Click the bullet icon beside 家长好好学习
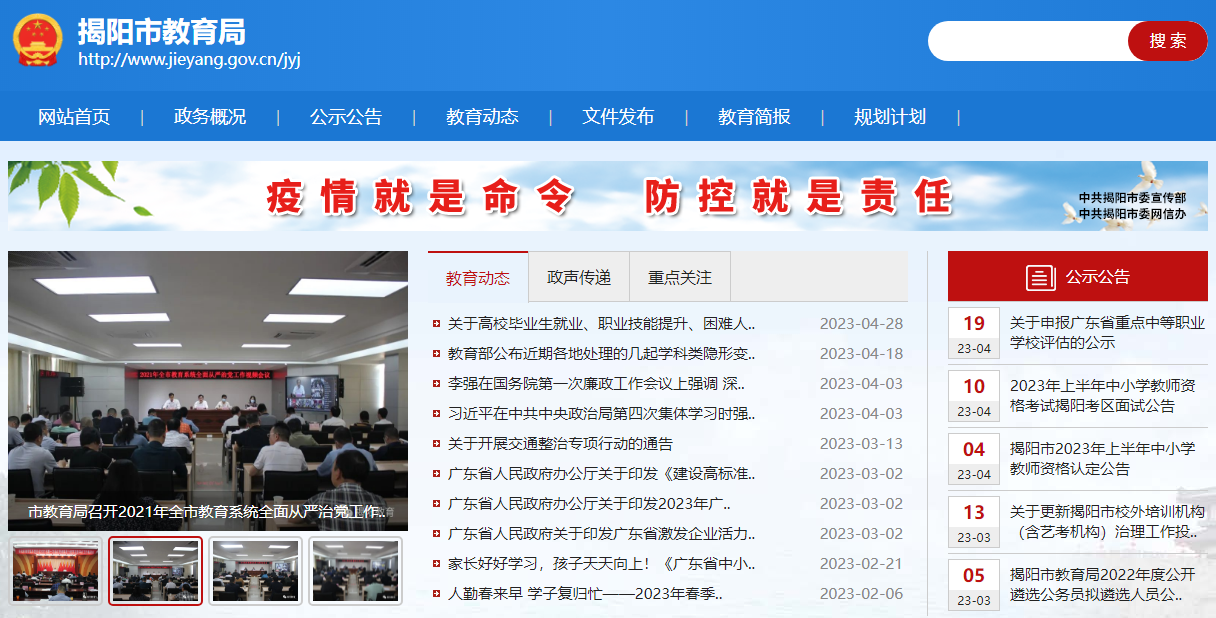Image resolution: width=1216 pixels, height=618 pixels. click(x=436, y=564)
